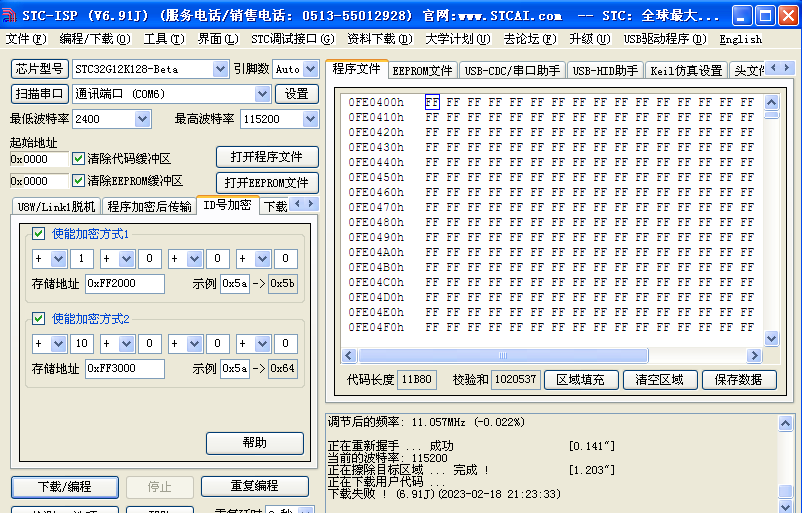Screen dimensions: 802x513
Task: Click log panel vertical scrollbar thumb
Action: pyautogui.click(x=786, y=491)
